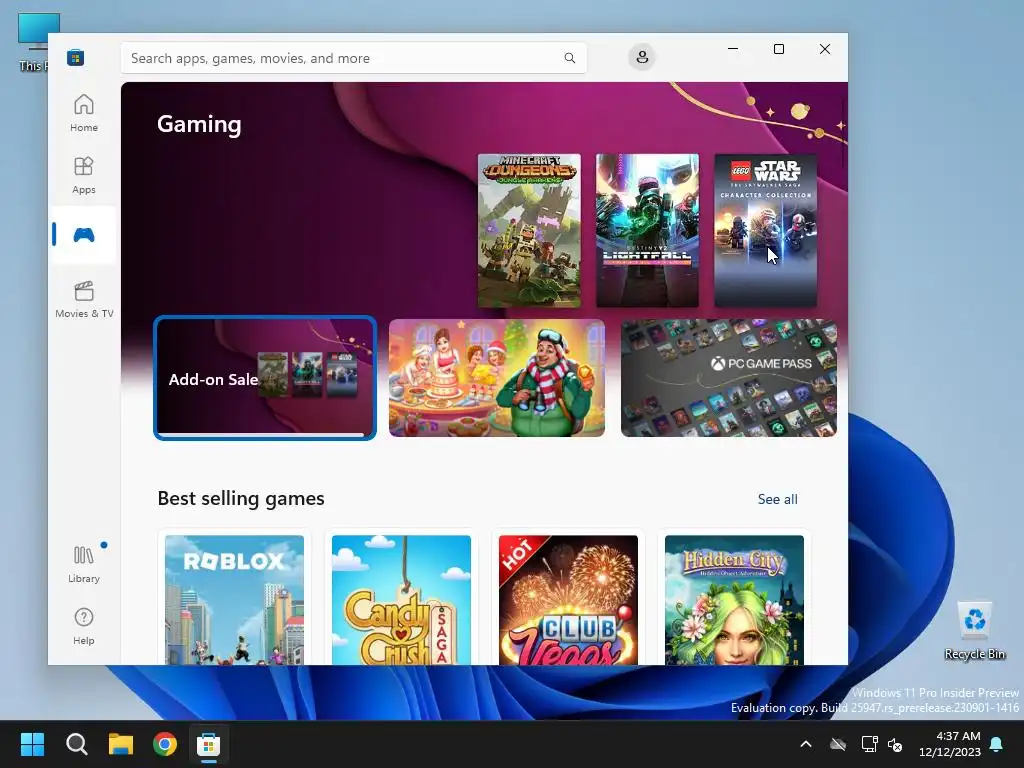Click the Gaming page title text

pyautogui.click(x=199, y=124)
